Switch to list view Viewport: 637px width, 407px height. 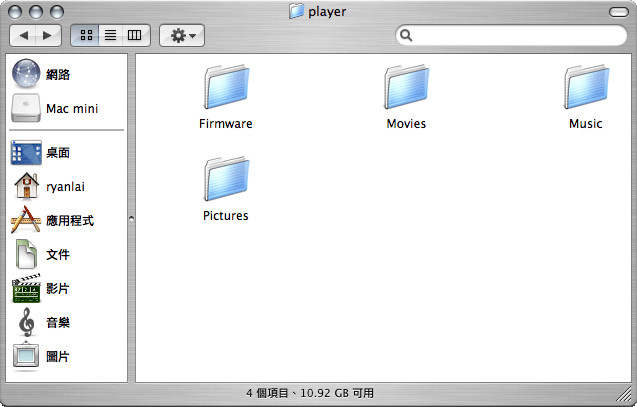coord(110,36)
